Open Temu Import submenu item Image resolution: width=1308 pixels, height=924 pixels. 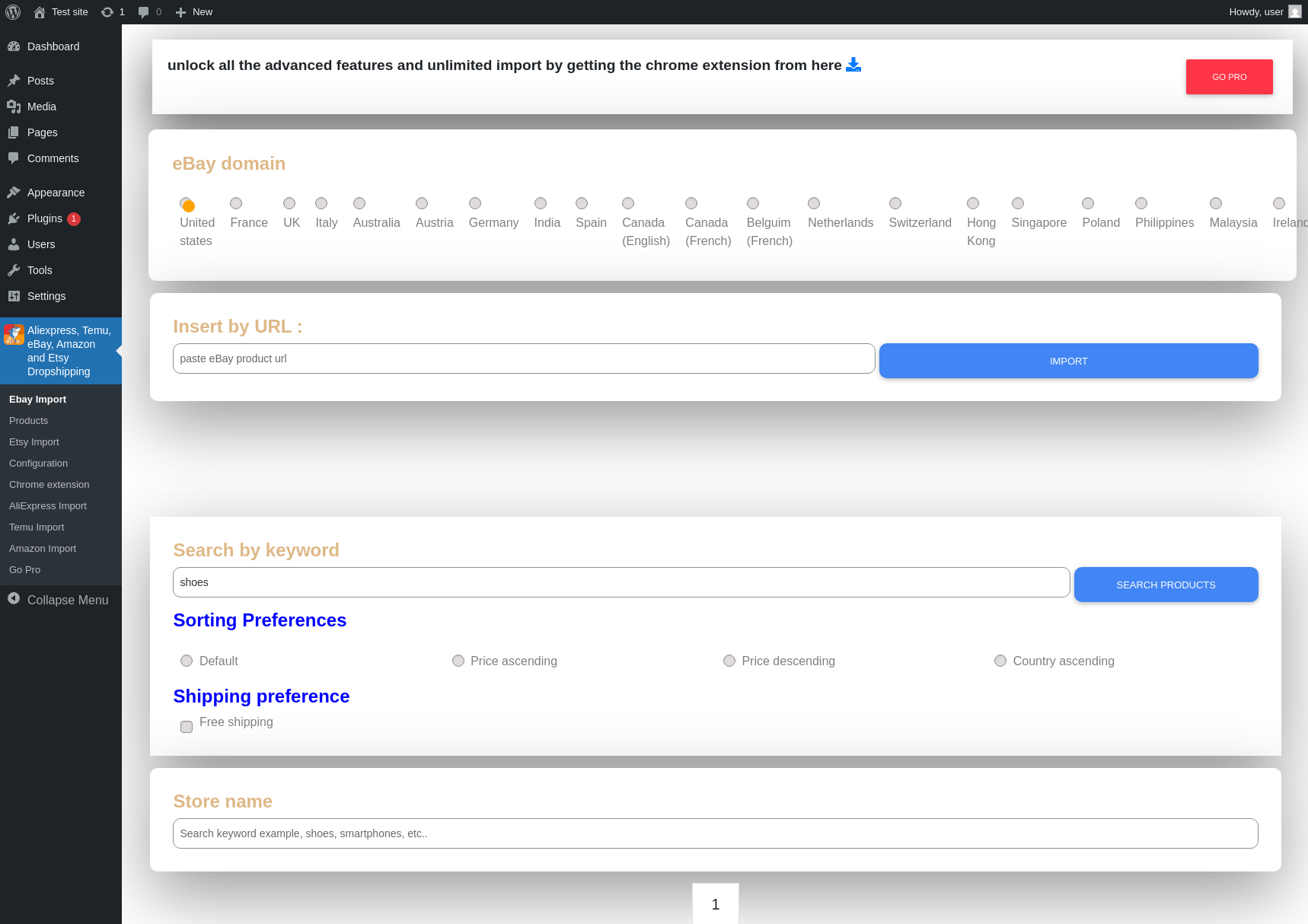tap(61, 527)
